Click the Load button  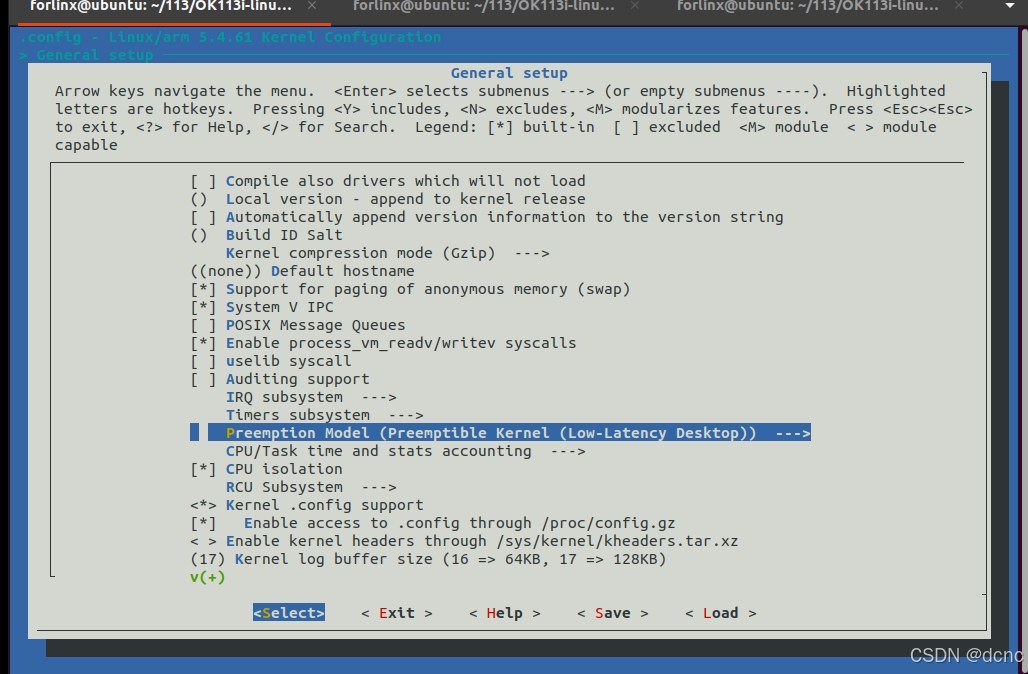pos(721,613)
